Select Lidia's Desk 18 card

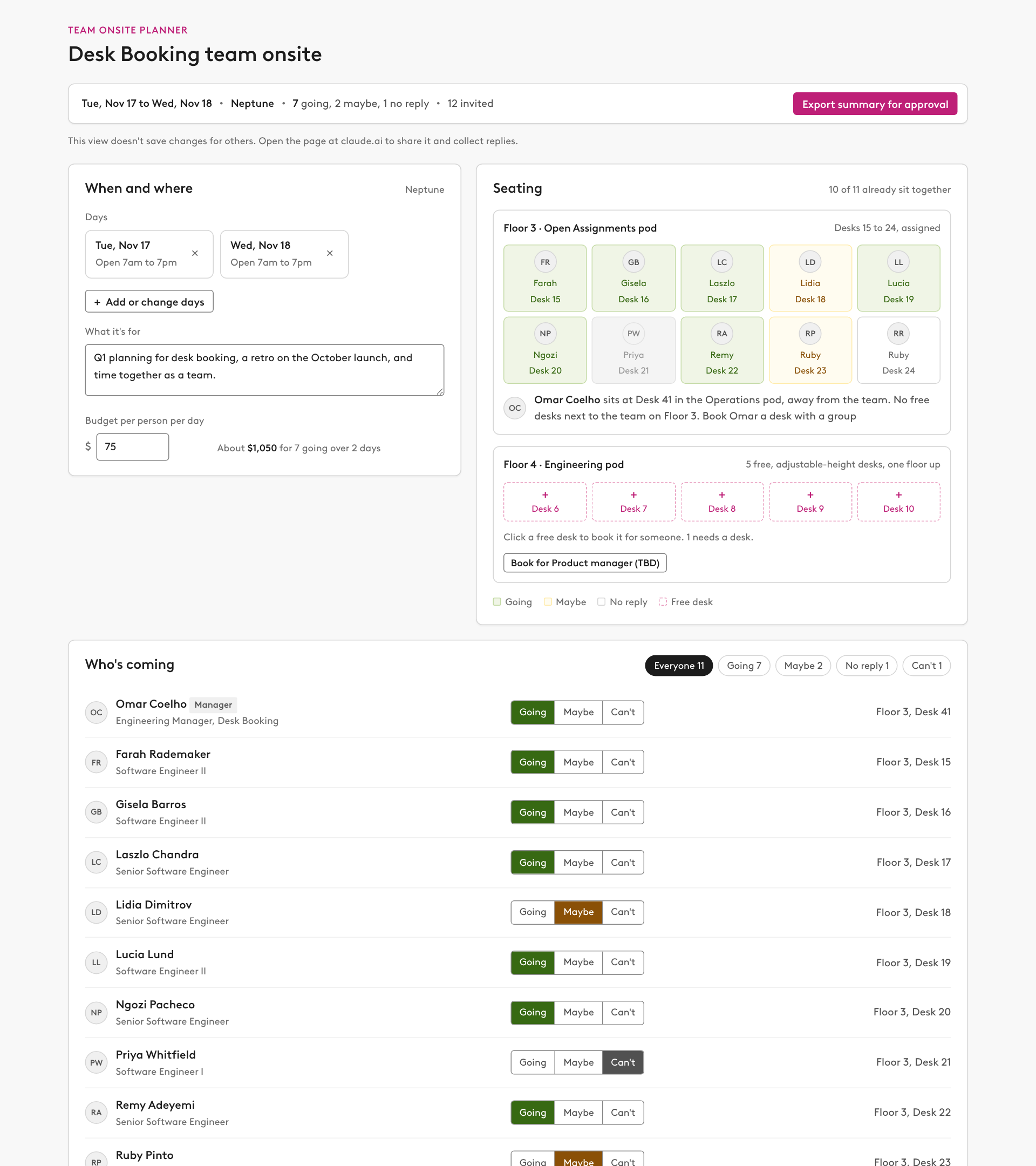[810, 279]
